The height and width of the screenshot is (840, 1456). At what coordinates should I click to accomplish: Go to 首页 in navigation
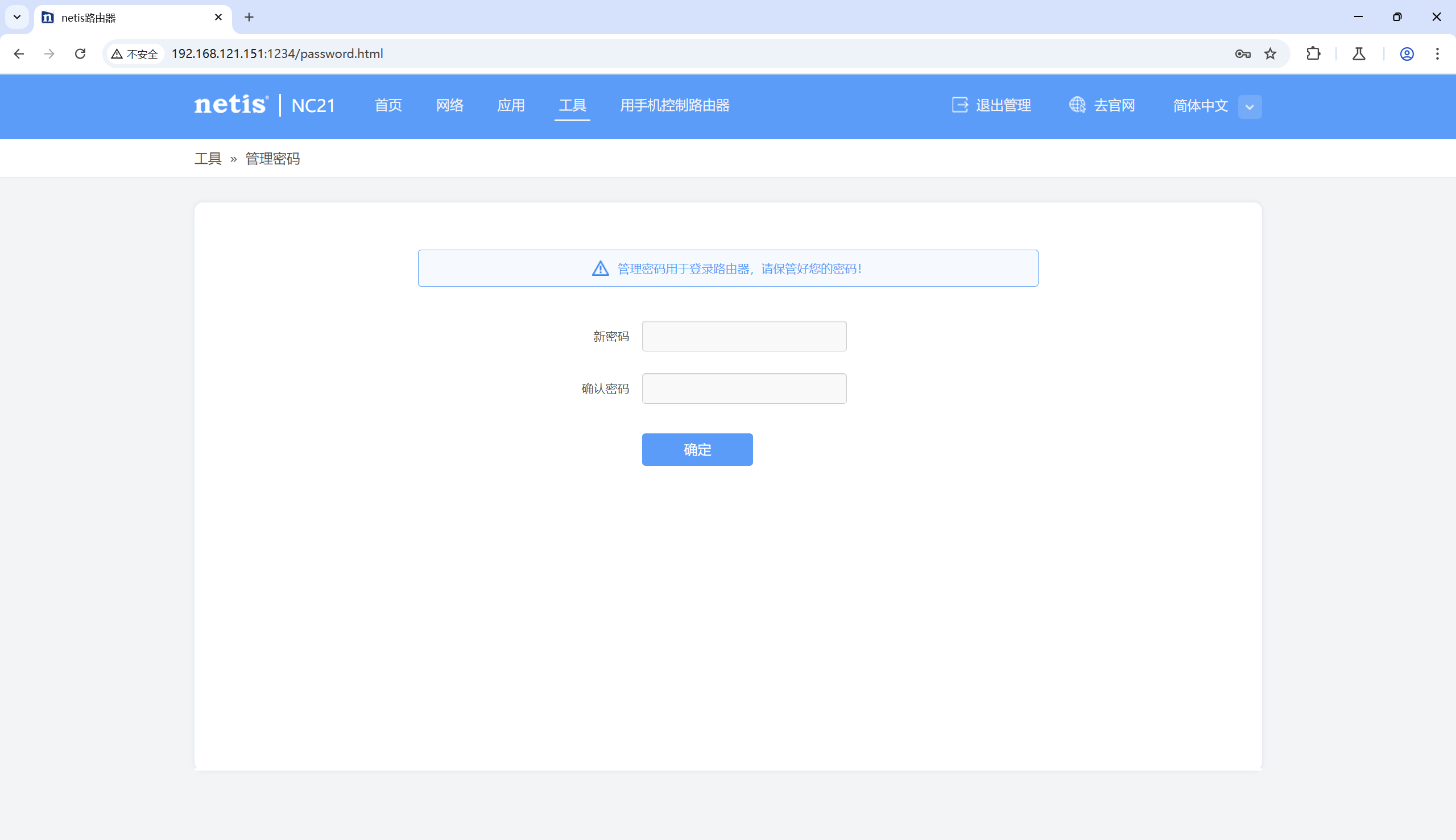(x=388, y=105)
